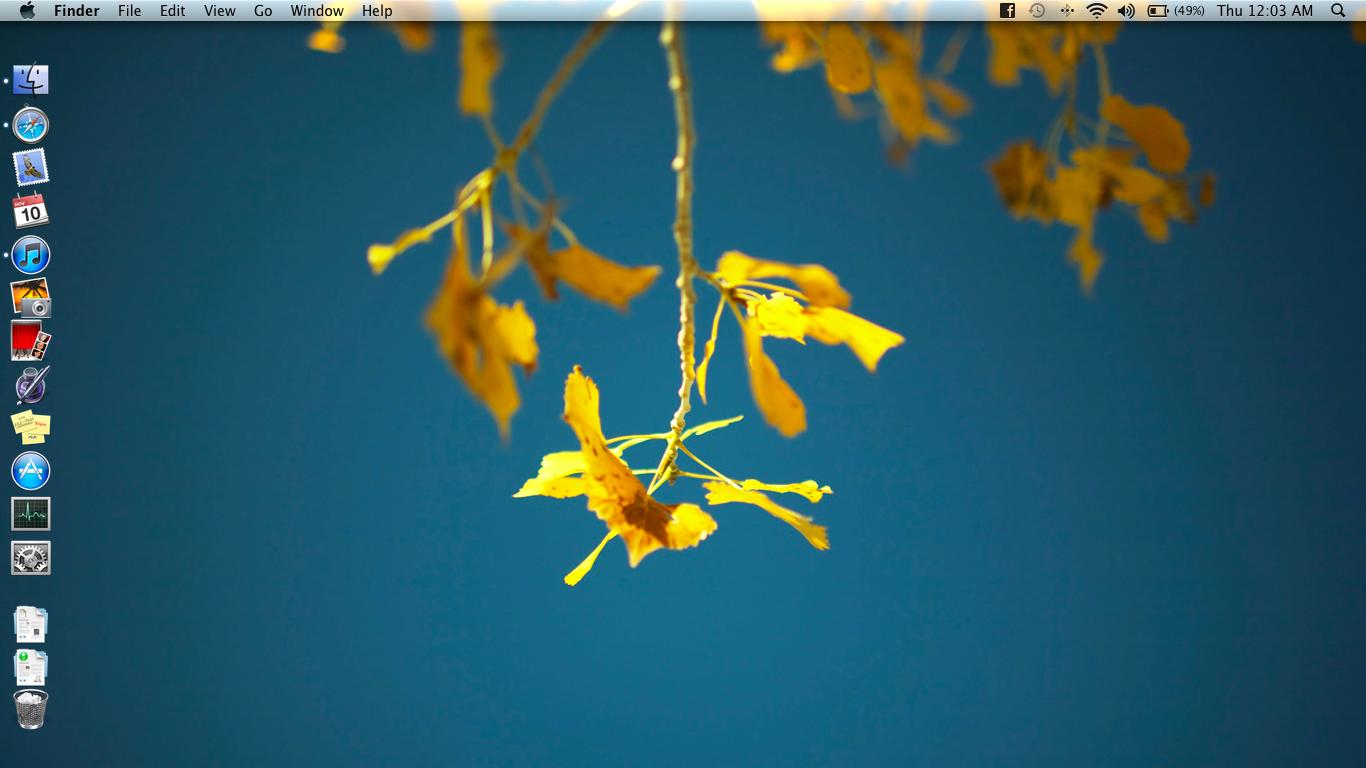Open the Bluetooth status menu

point(1067,11)
